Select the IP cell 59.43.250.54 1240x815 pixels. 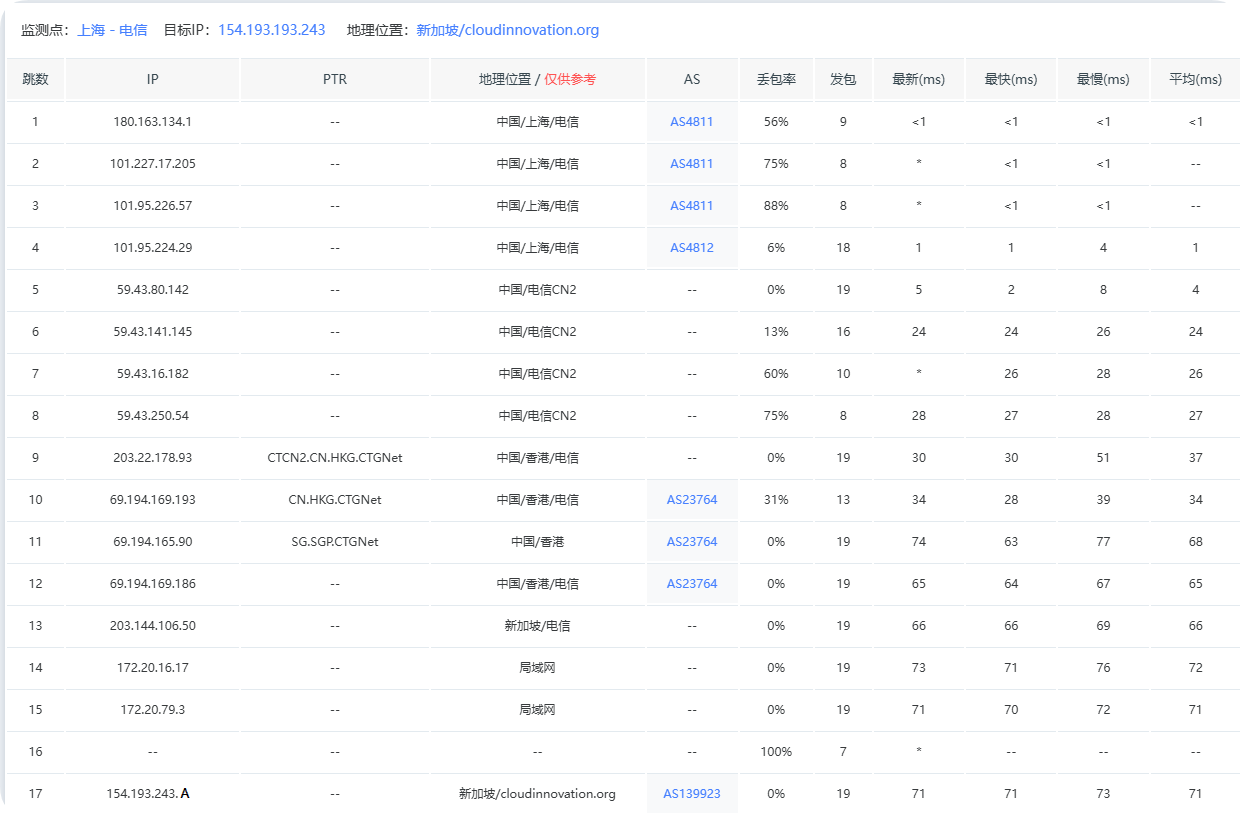(x=153, y=416)
